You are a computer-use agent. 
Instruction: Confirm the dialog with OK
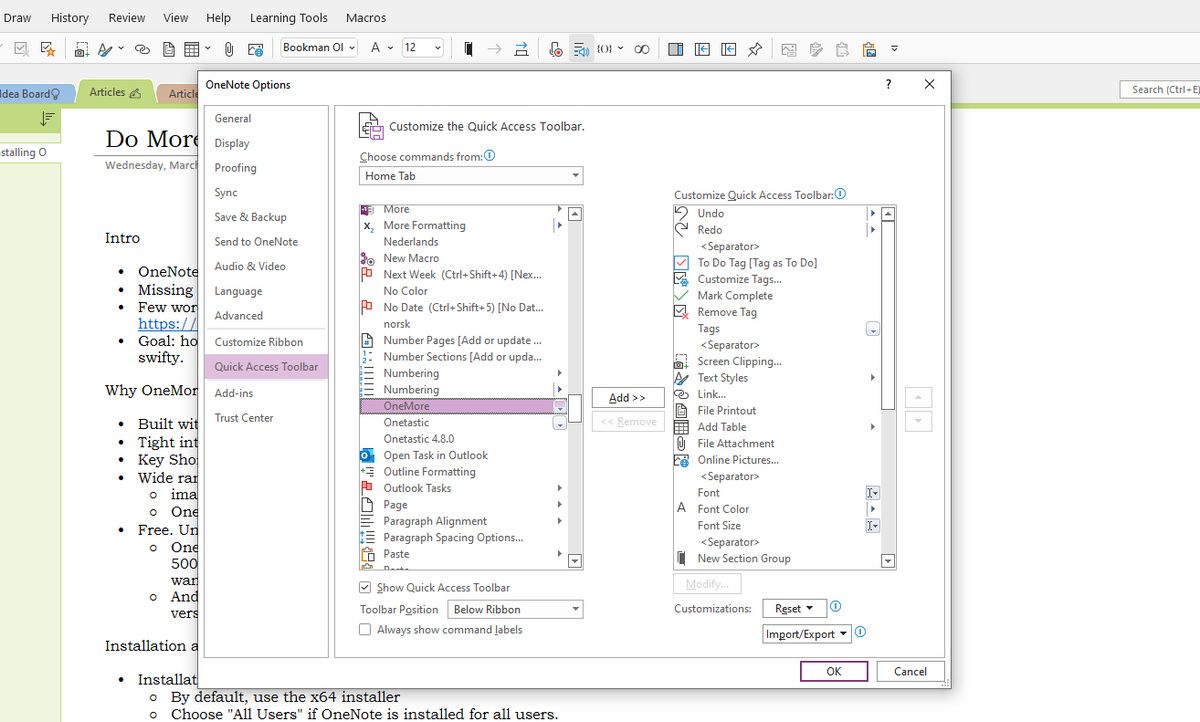834,671
